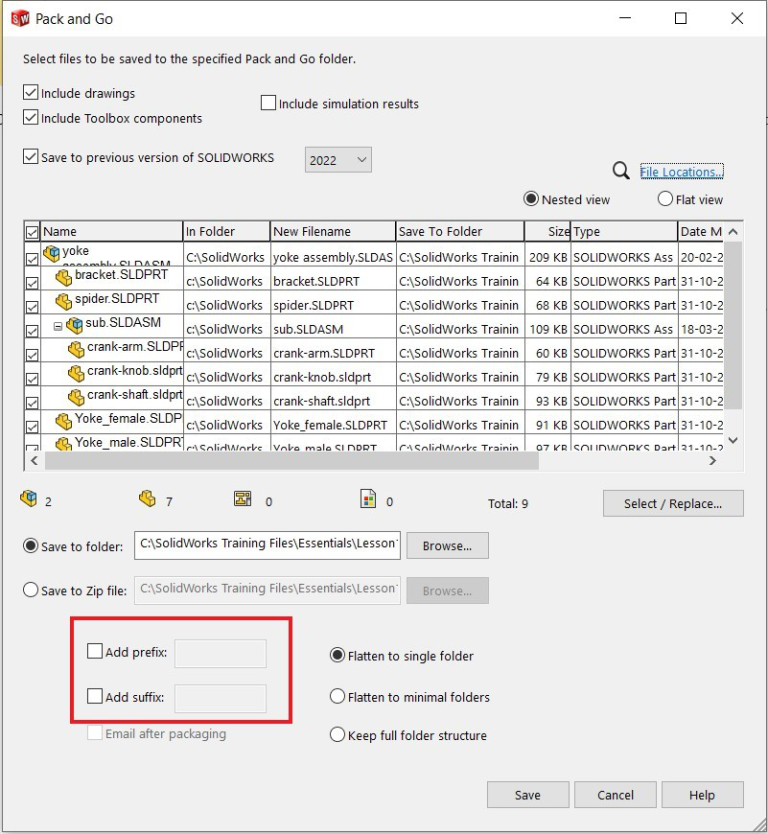Viewport: 768px width, 834px height.
Task: Choose Flatten to minimal folders
Action: (x=337, y=696)
